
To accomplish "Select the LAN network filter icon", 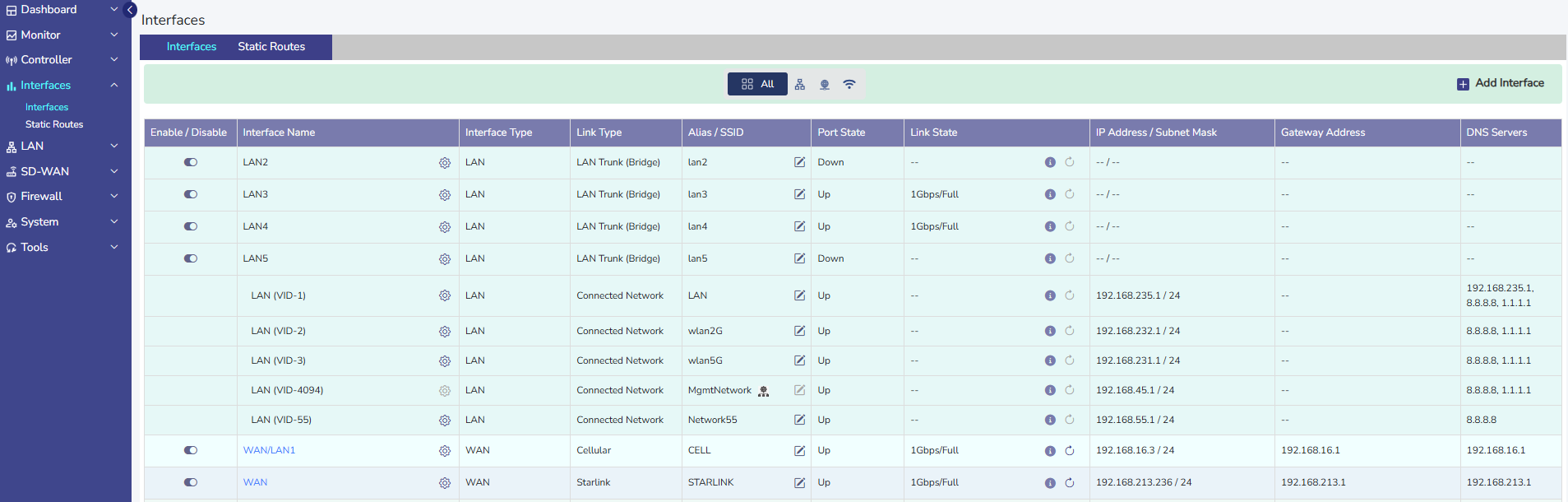I will click(800, 84).
